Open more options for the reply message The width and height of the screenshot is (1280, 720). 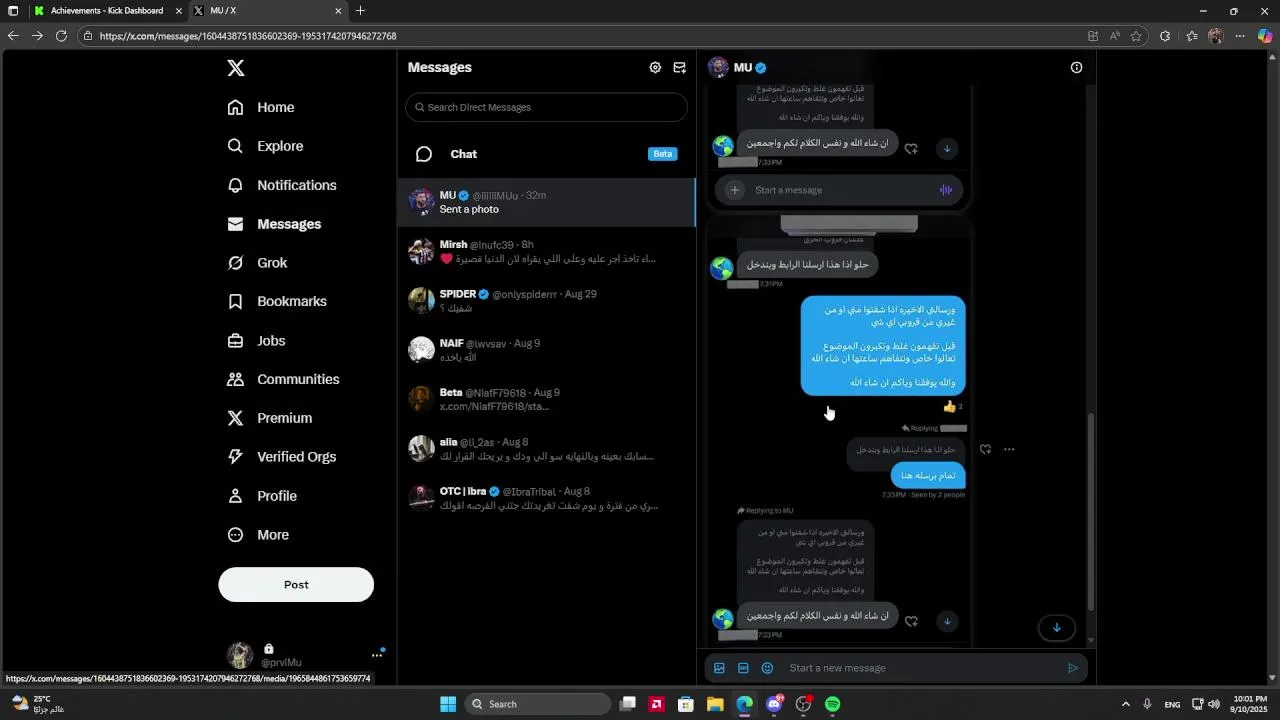pyautogui.click(x=1009, y=450)
